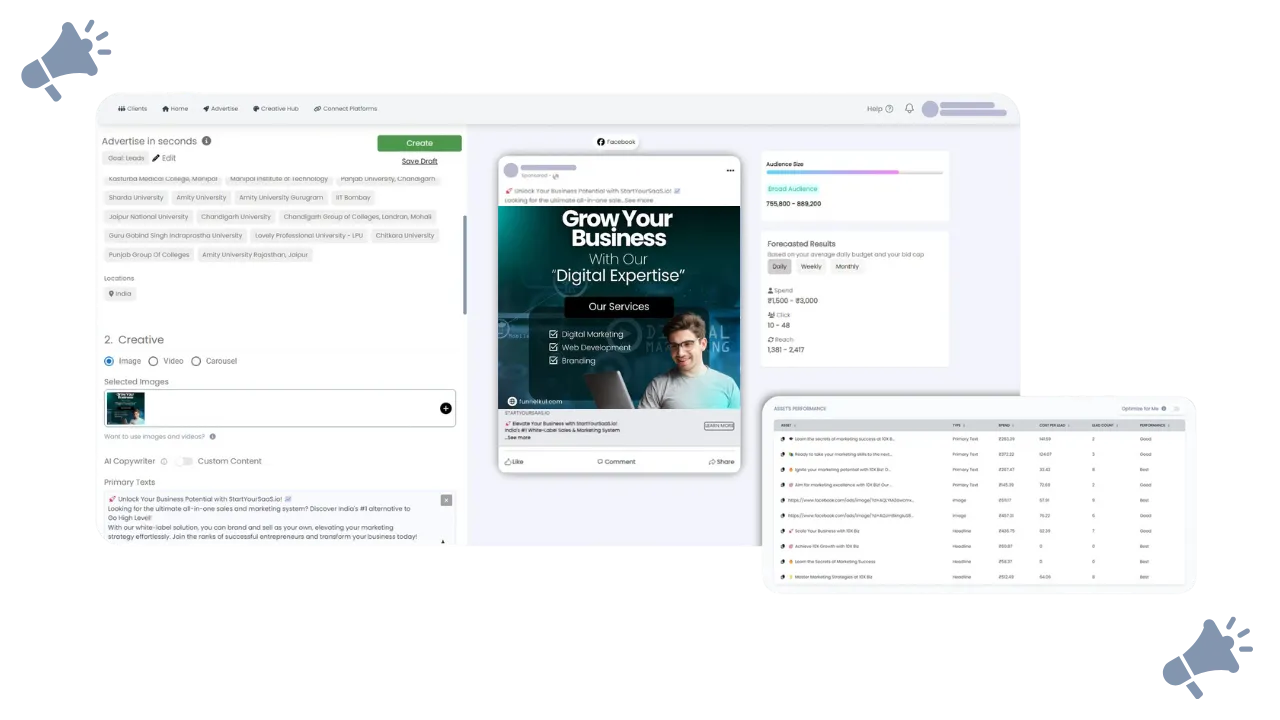Image resolution: width=1280 pixels, height=720 pixels.
Task: Enable the Optimize for Me toggle
Action: pos(1175,409)
